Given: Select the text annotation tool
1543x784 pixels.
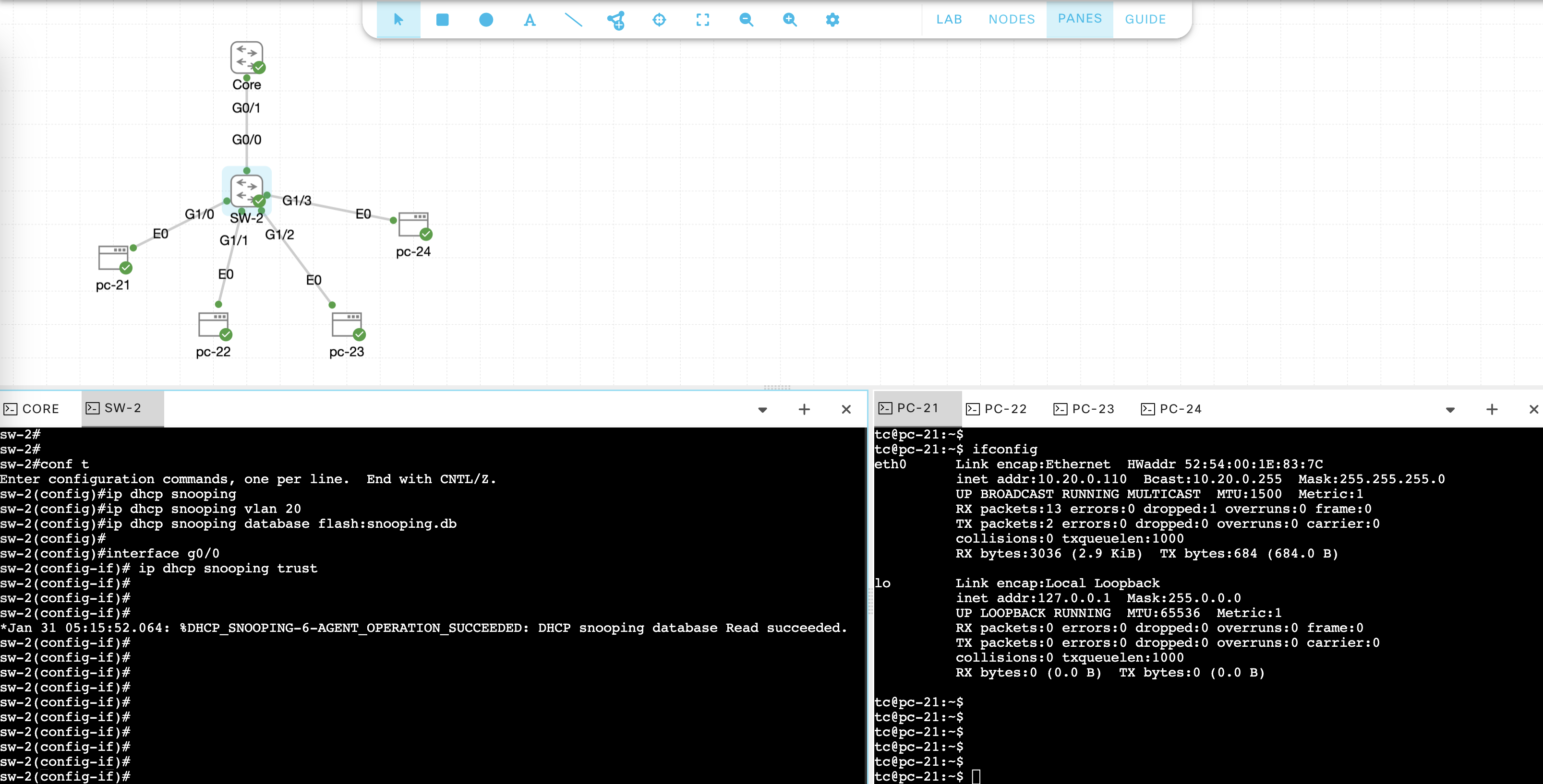Looking at the screenshot, I should (530, 20).
